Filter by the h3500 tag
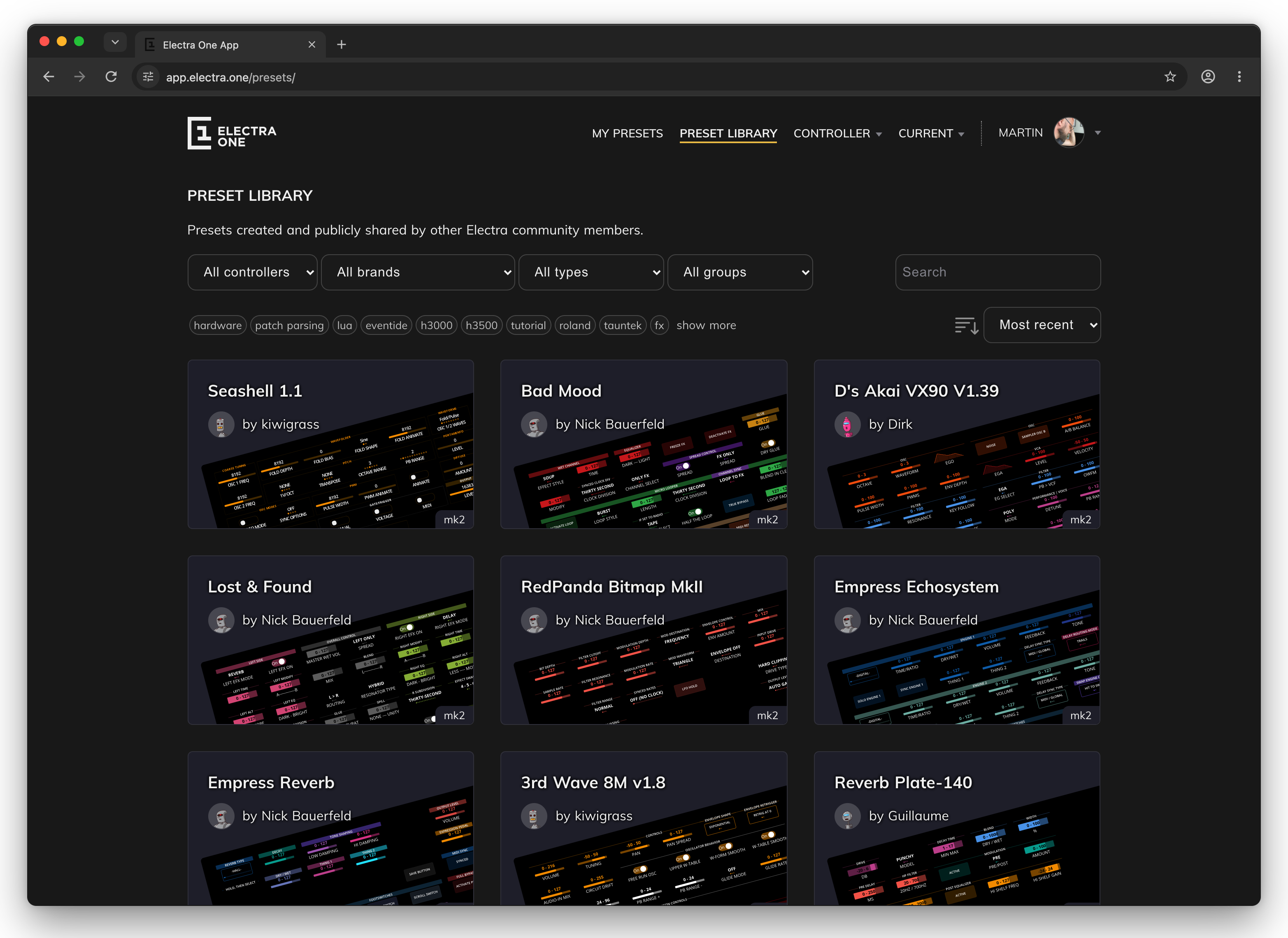Viewport: 1288px width, 938px height. (x=481, y=325)
